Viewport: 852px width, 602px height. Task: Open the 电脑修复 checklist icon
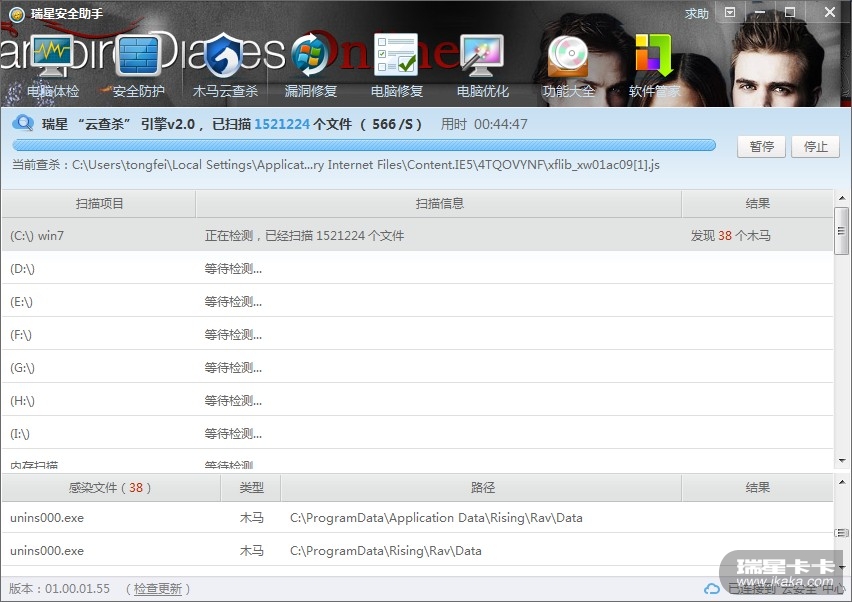pos(396,54)
